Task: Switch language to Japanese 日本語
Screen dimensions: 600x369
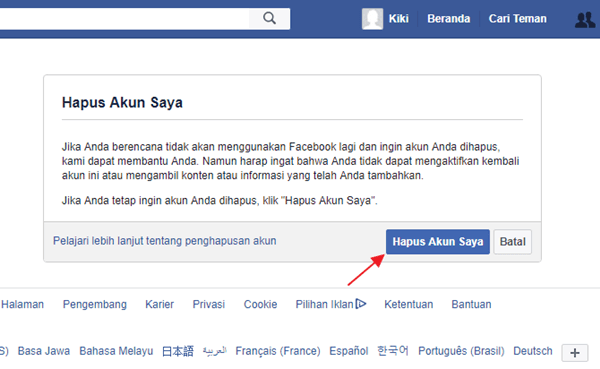Action: pyautogui.click(x=178, y=351)
